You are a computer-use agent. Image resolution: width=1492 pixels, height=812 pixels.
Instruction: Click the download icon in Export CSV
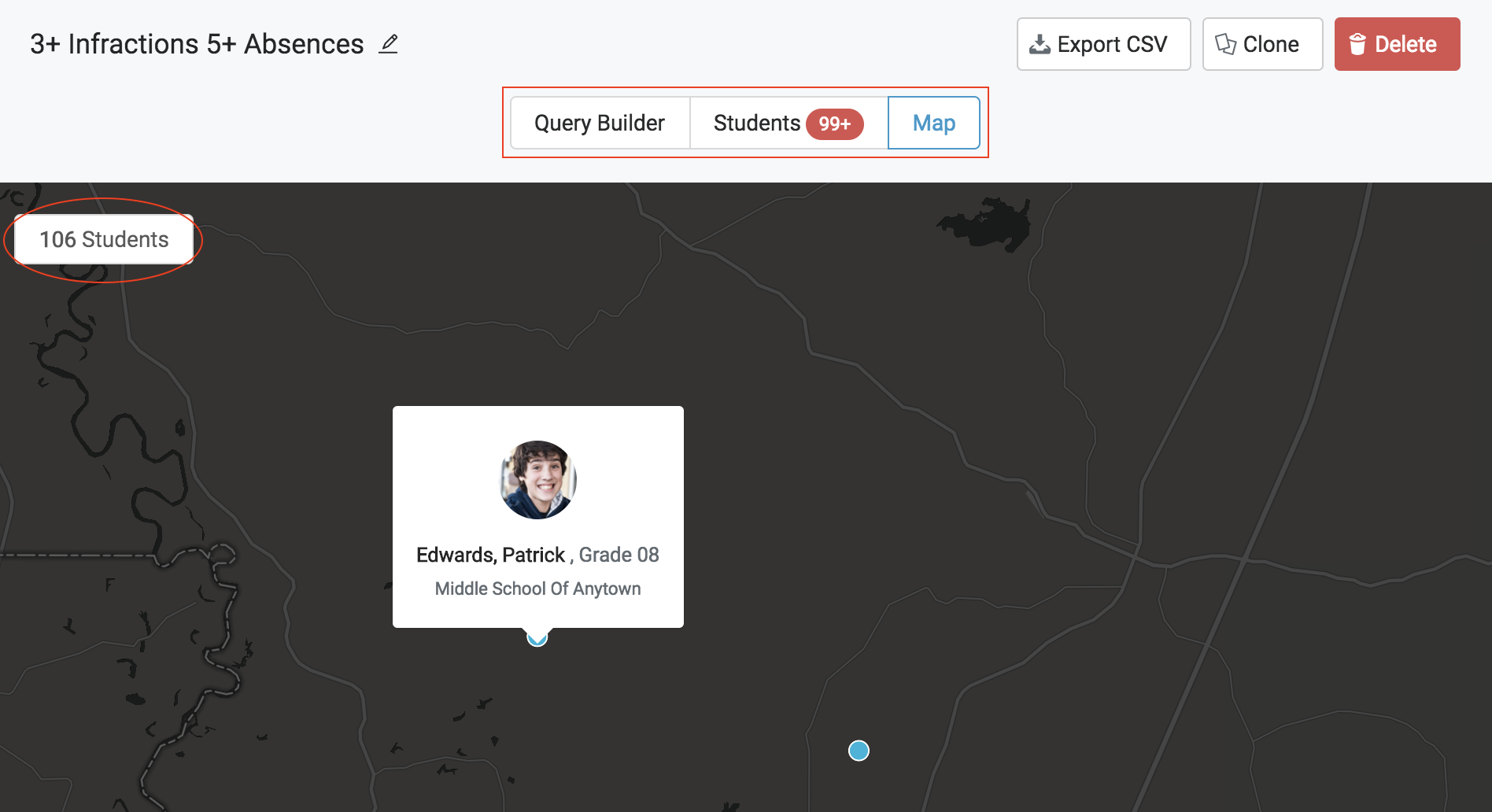(1040, 44)
